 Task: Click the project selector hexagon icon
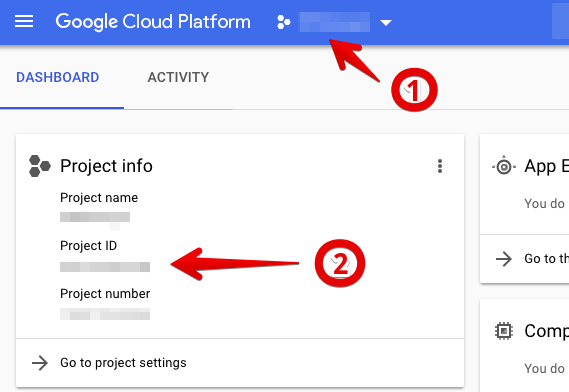283,22
